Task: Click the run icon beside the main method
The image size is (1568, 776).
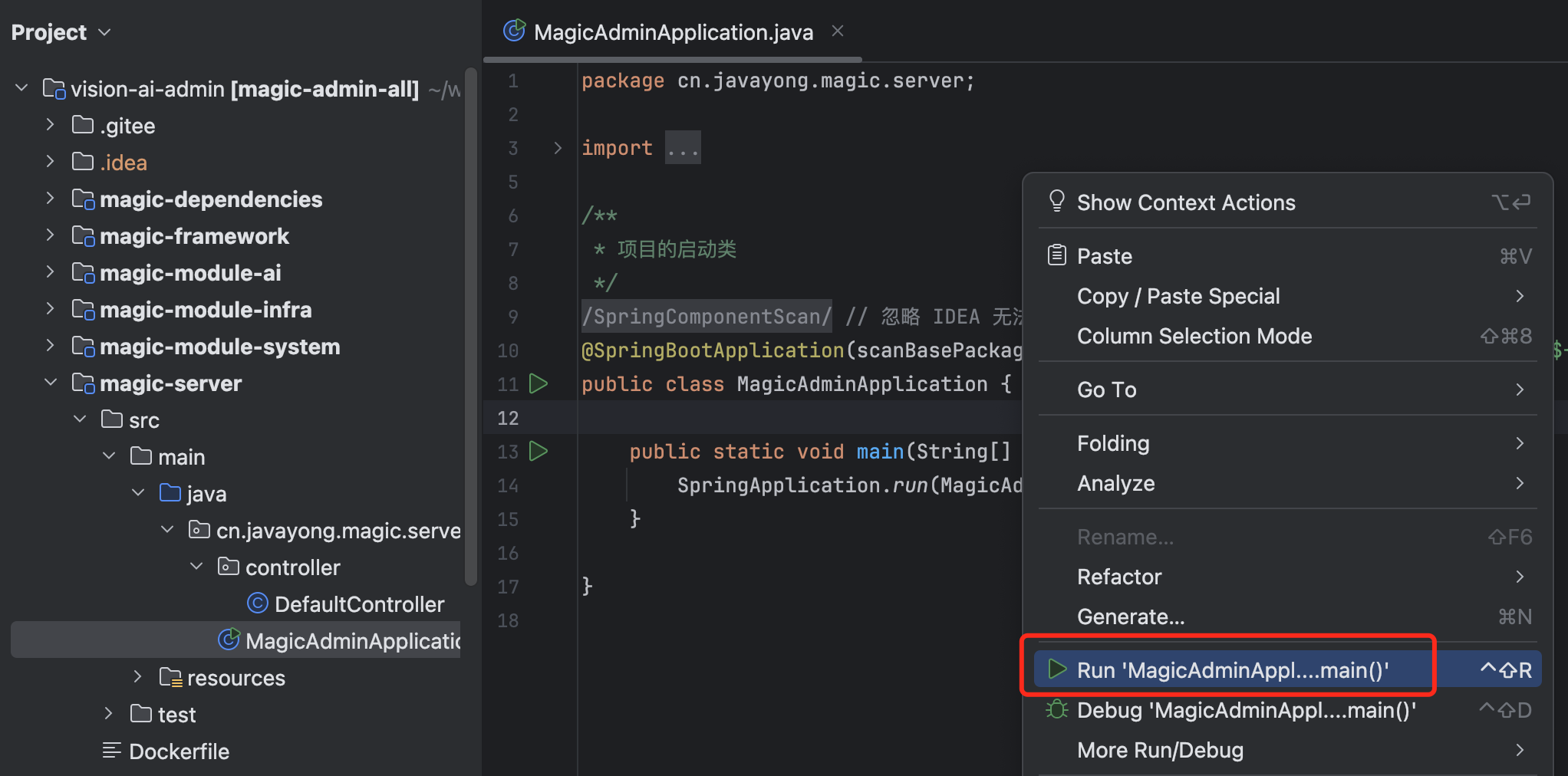Action: [x=539, y=451]
